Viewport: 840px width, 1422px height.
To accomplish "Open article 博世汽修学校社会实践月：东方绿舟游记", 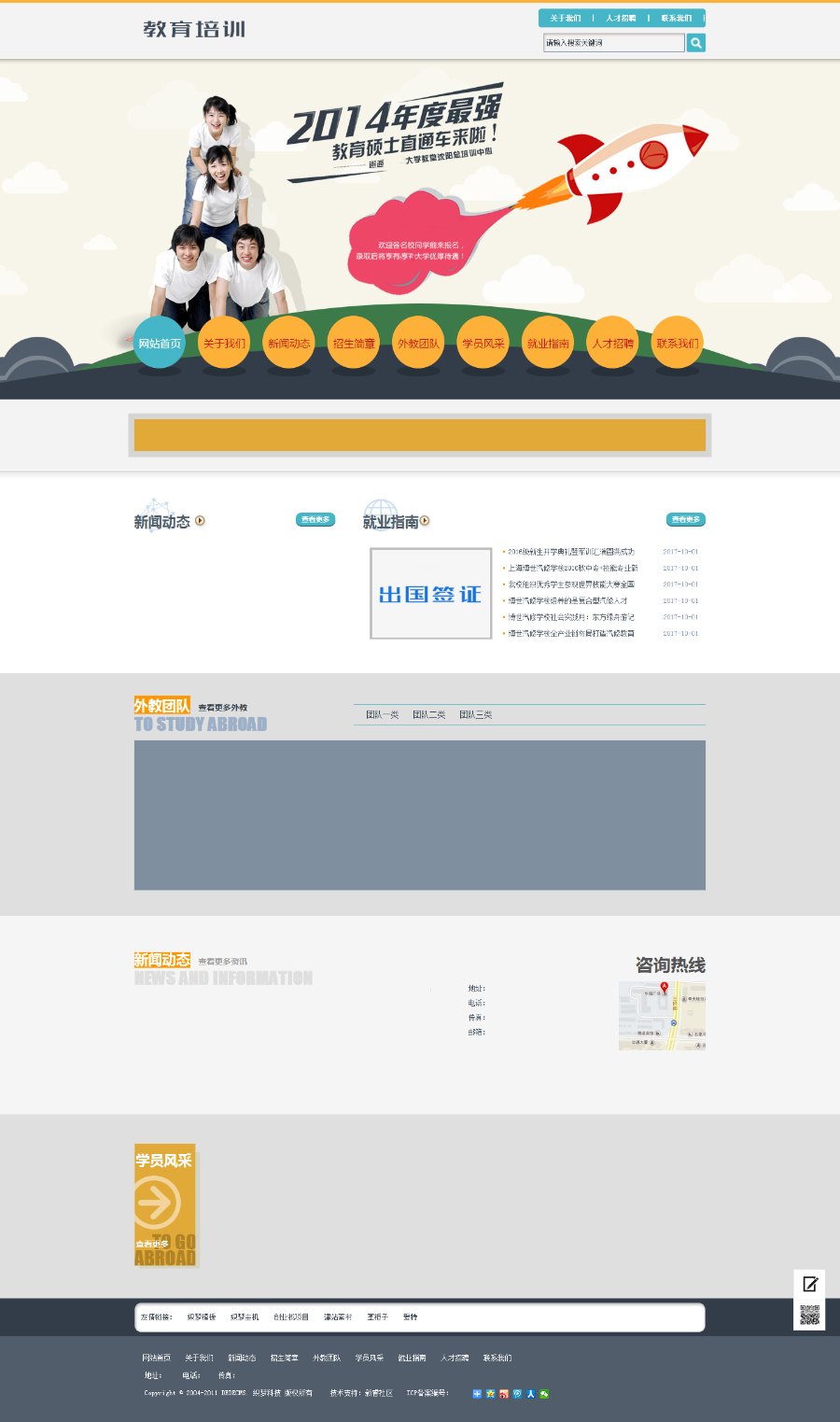I will tap(571, 617).
